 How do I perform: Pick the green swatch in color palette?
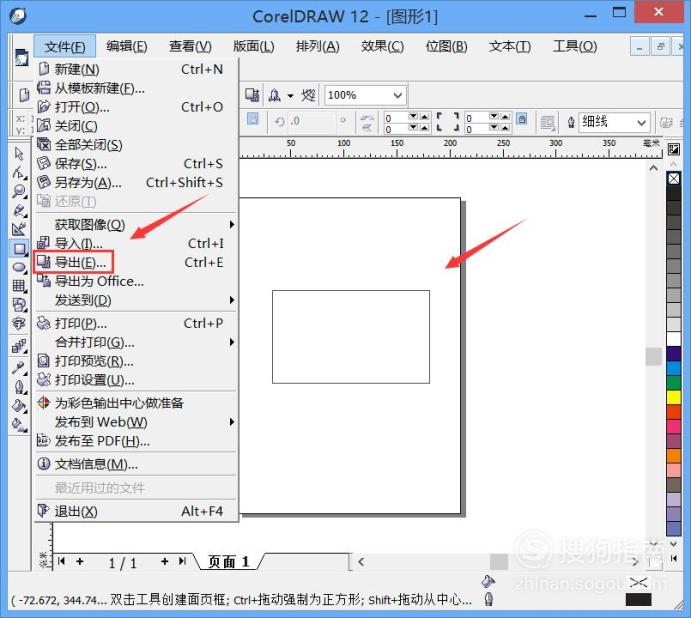[x=673, y=383]
